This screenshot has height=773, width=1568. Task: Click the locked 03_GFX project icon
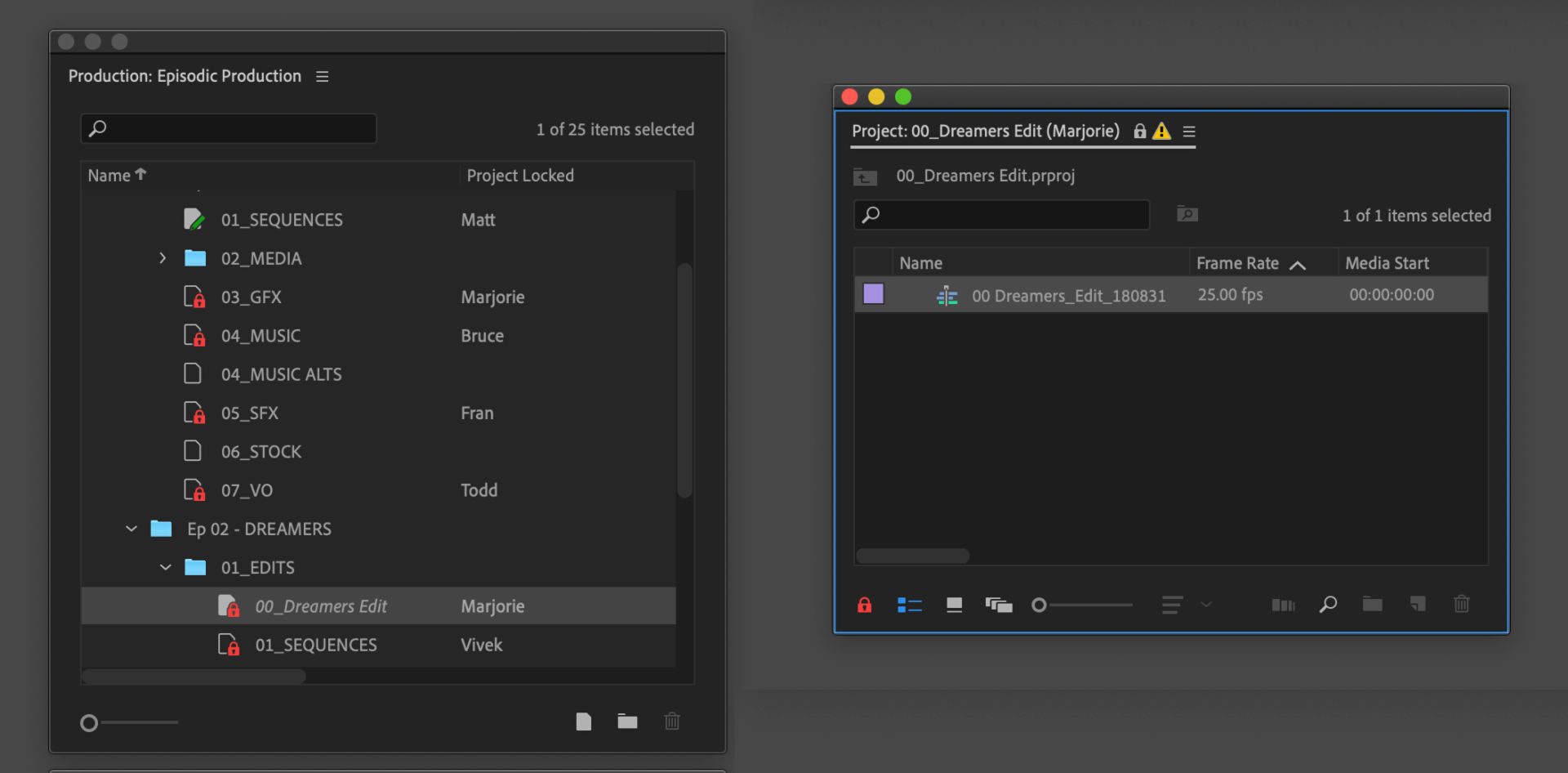click(x=194, y=297)
